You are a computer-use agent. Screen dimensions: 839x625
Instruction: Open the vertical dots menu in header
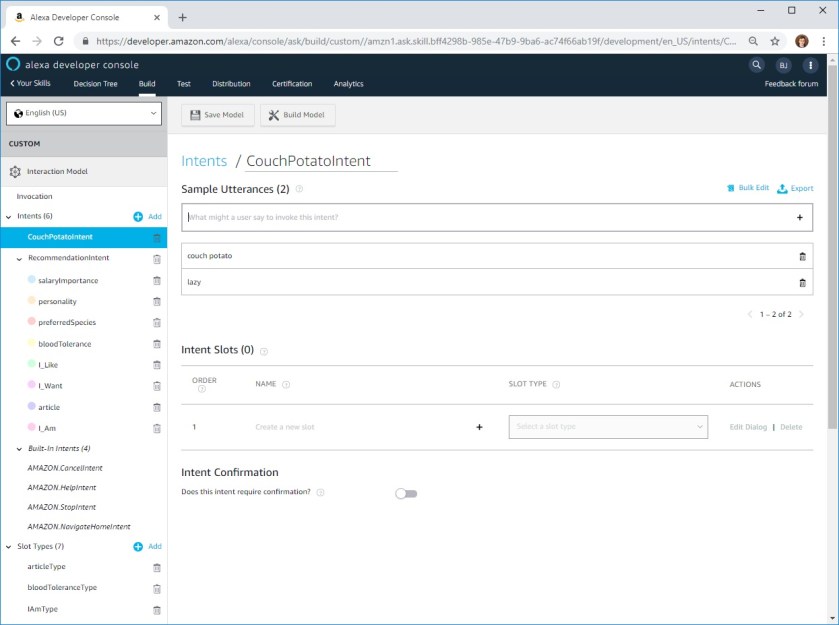tap(809, 65)
